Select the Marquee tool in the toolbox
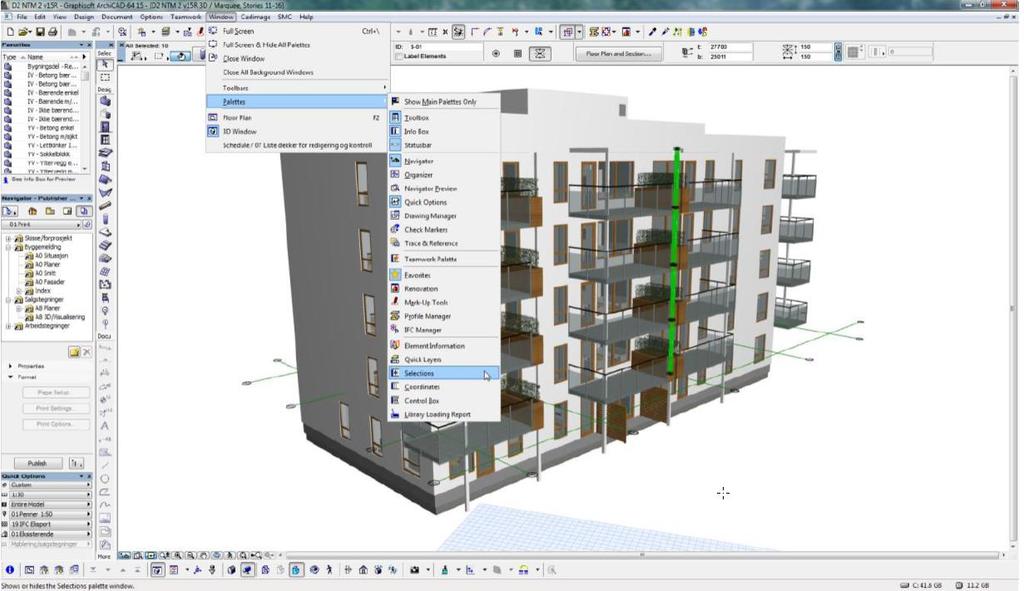1024x591 pixels. click(104, 78)
